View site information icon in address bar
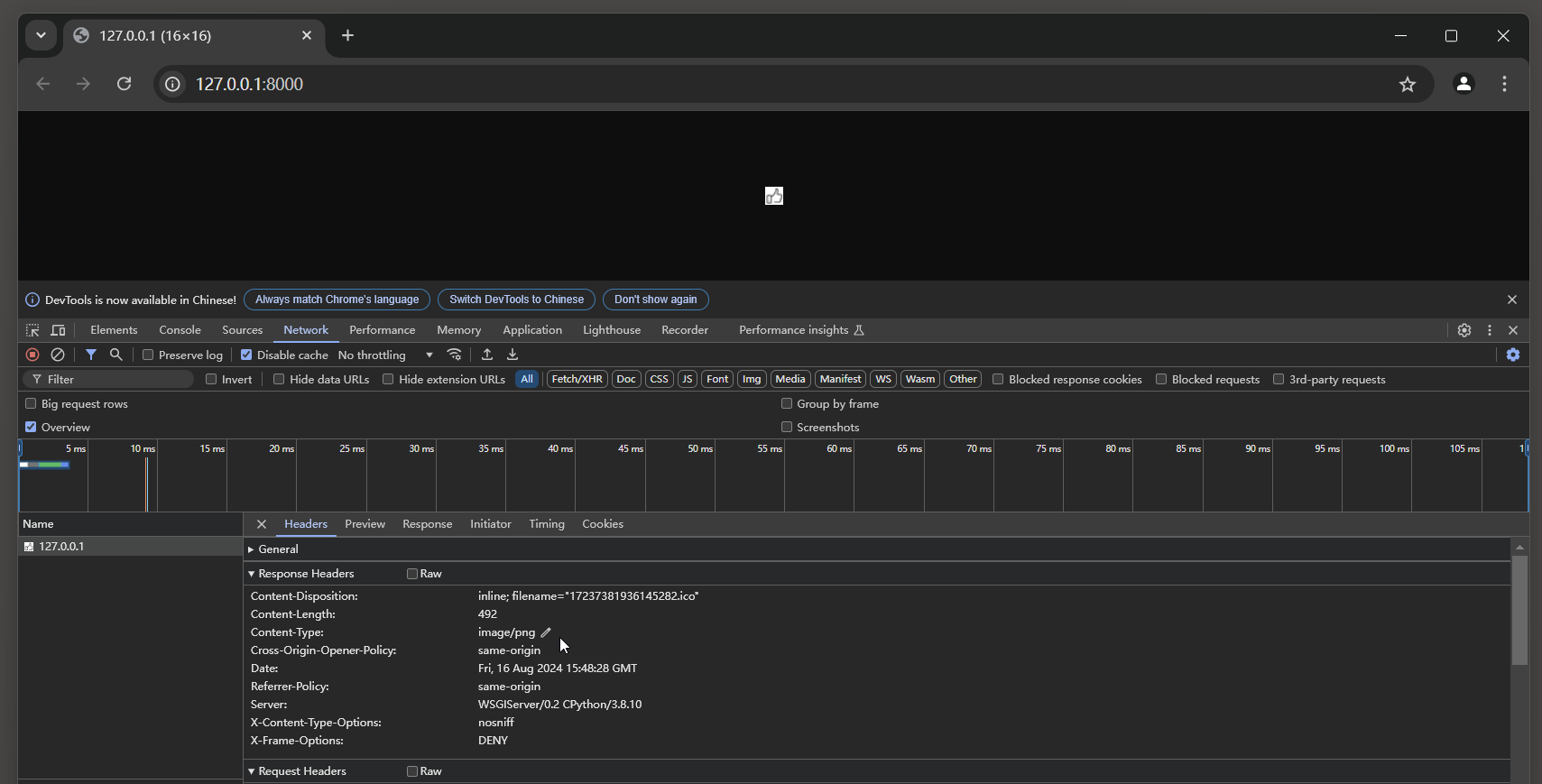The width and height of the screenshot is (1542, 784). pos(172,84)
